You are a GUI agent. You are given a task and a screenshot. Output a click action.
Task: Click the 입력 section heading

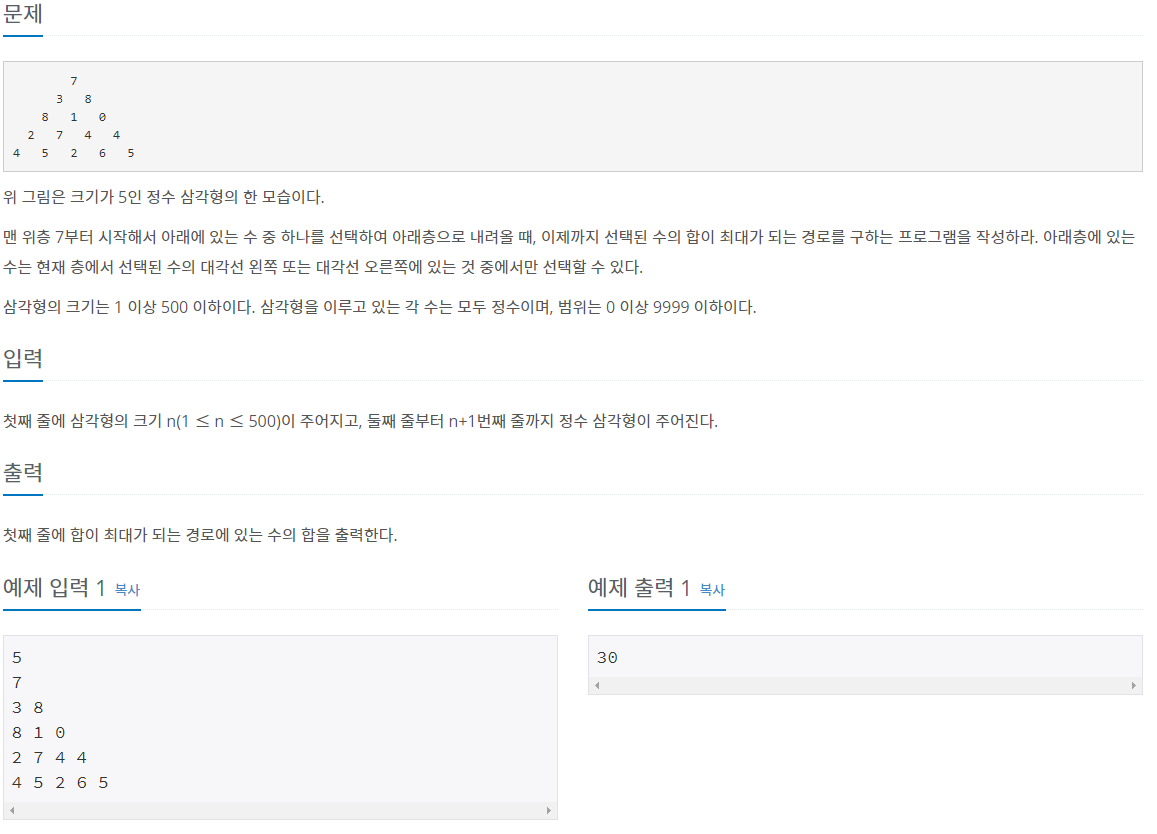coord(23,359)
